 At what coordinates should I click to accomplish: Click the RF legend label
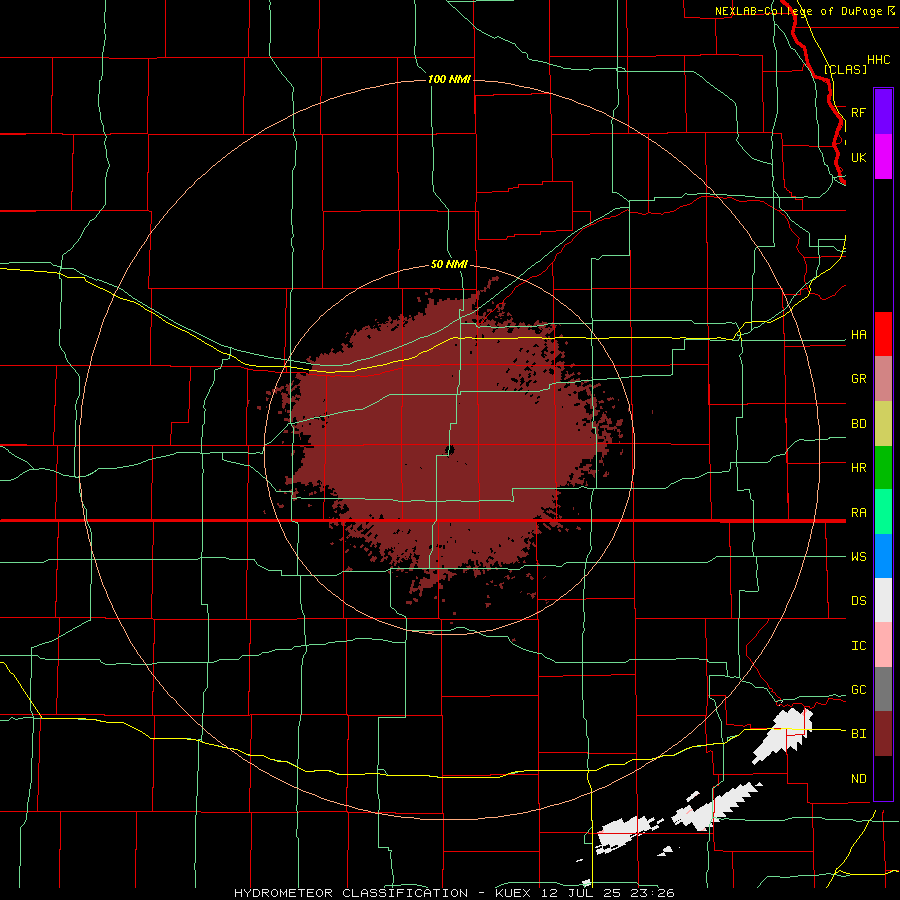point(858,112)
